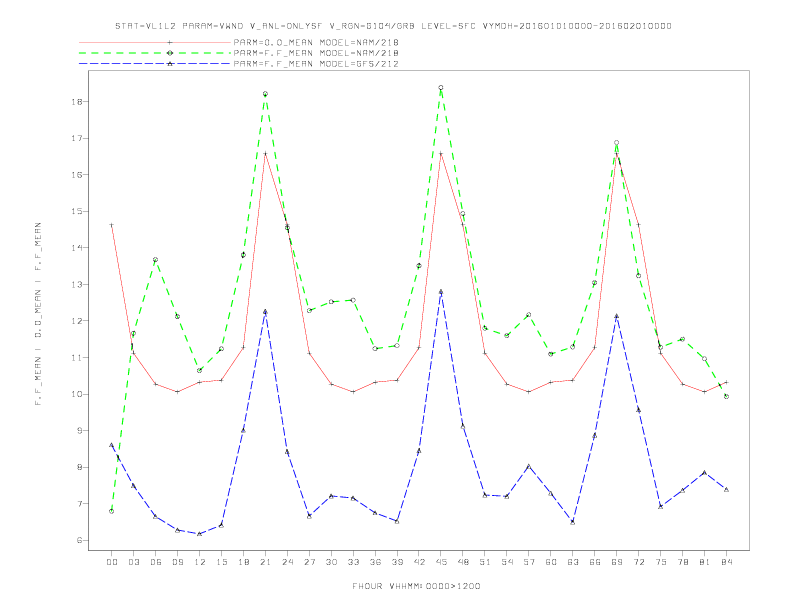Click the green circle marker at hour 84
Screen dimensions: 792x612
[726, 396]
